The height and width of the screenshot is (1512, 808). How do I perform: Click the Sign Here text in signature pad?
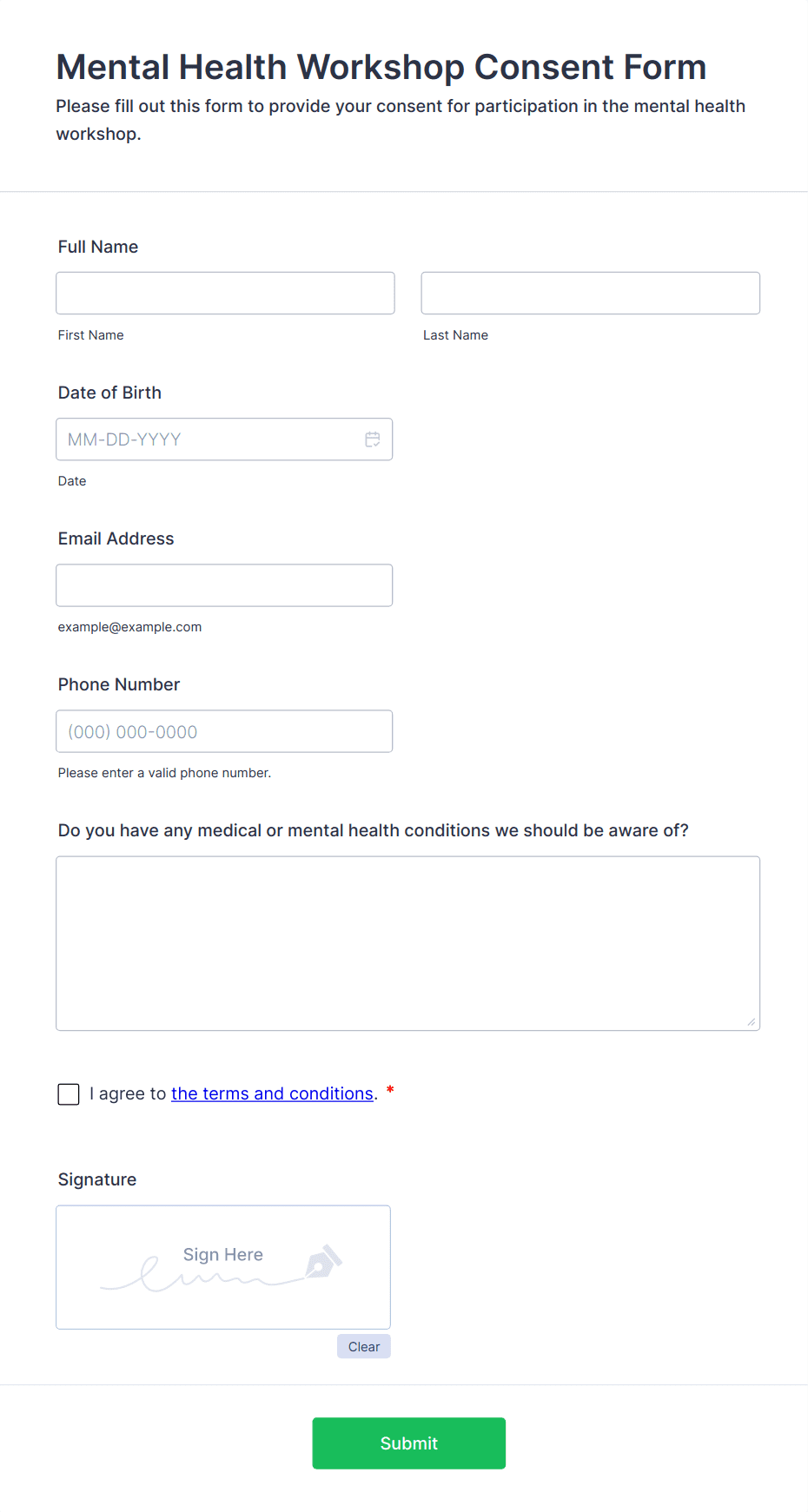pos(223,1254)
